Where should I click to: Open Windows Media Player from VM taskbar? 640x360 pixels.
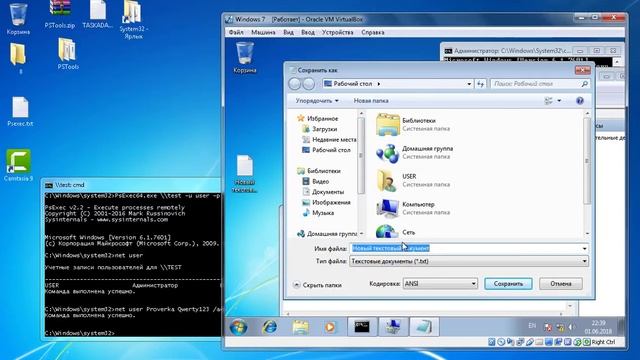(x=330, y=327)
